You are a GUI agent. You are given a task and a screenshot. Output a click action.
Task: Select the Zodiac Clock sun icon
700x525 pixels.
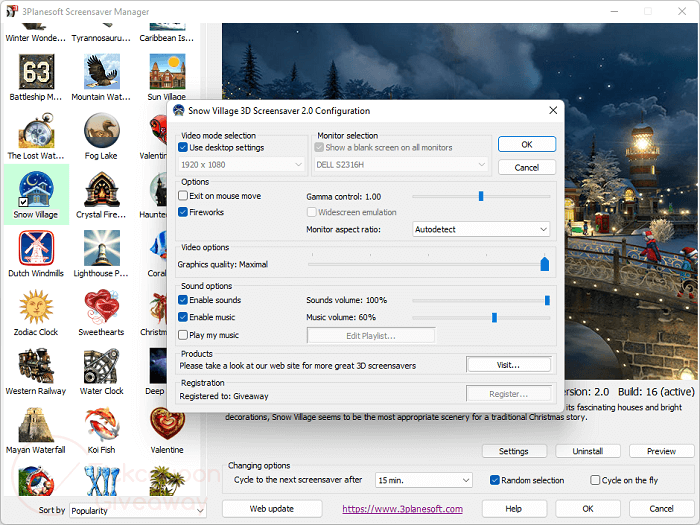pyautogui.click(x=36, y=307)
